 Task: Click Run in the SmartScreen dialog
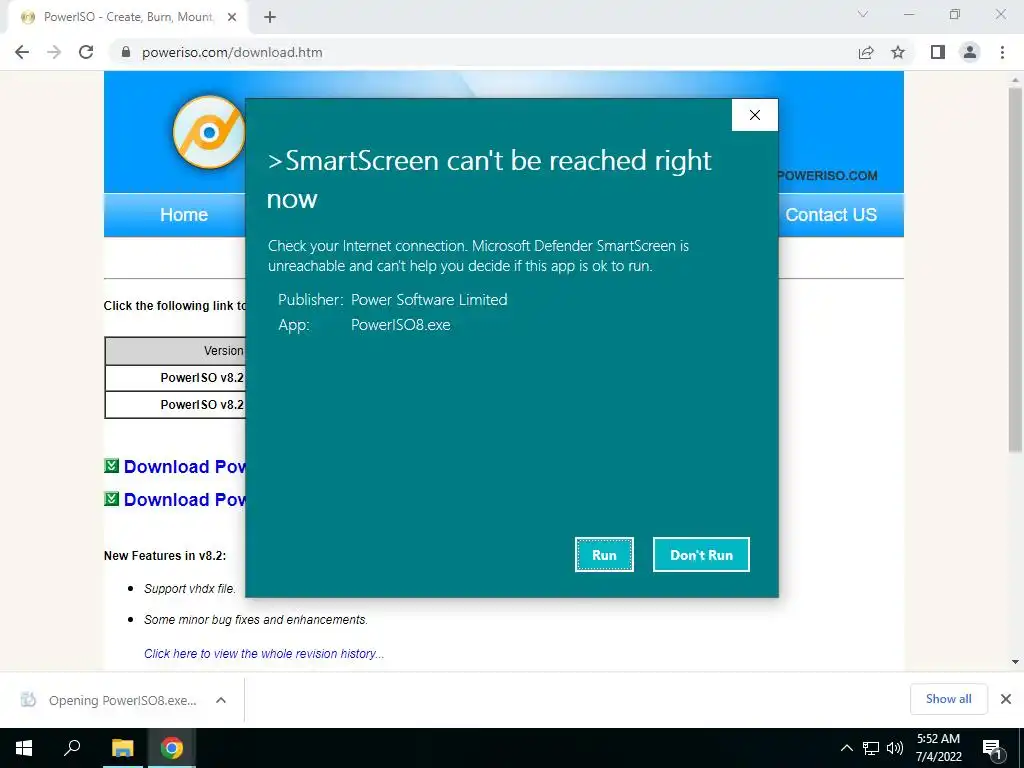[604, 554]
